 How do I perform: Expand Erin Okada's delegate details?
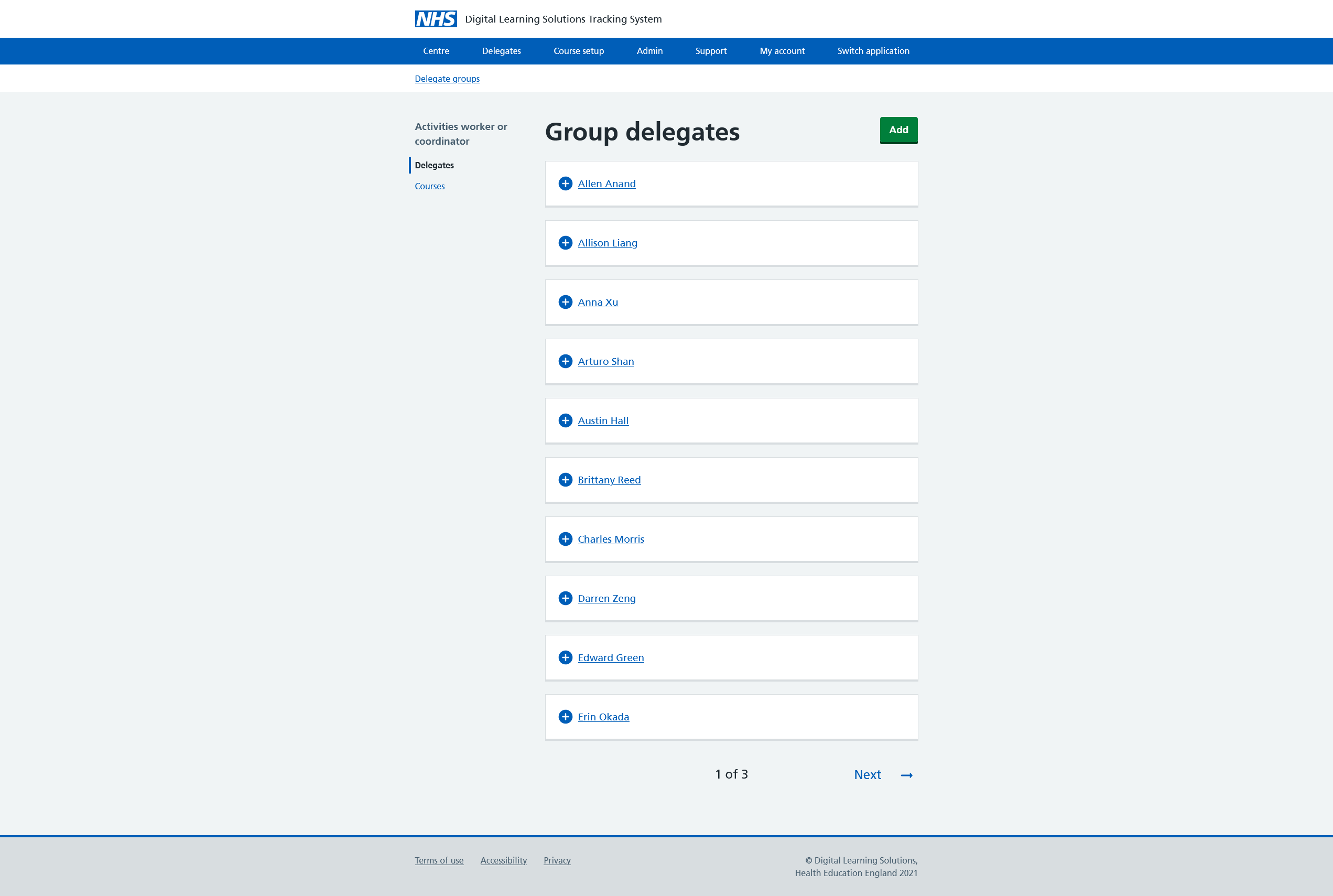coord(603,717)
